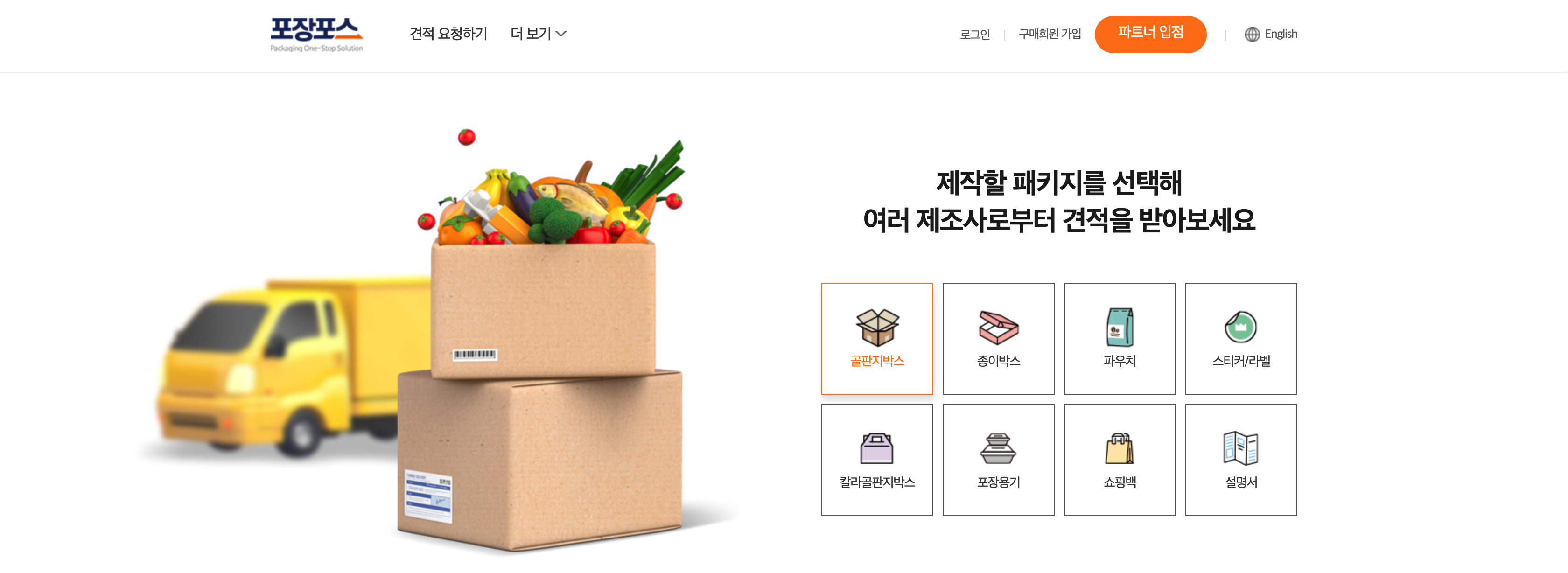Click the globe language icon
1568x573 pixels.
(1252, 34)
